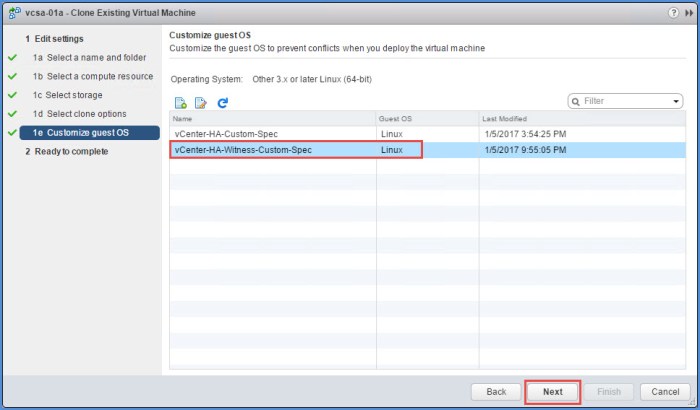Select the vCenter-HA-Witness-Custom-Spec row

tap(427, 150)
